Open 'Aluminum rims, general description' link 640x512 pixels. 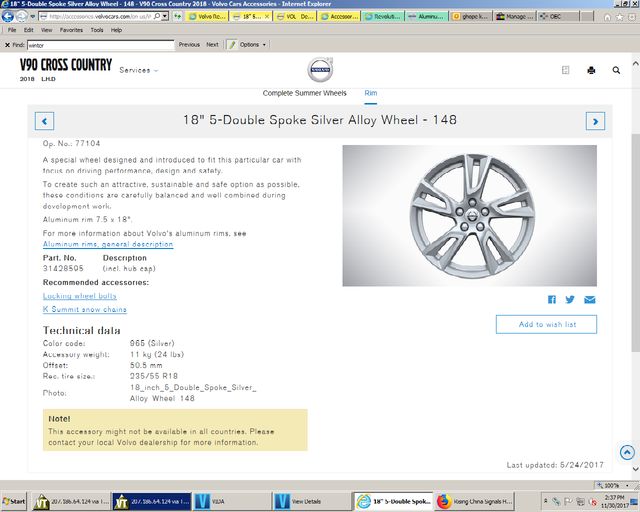pyautogui.click(x=108, y=244)
